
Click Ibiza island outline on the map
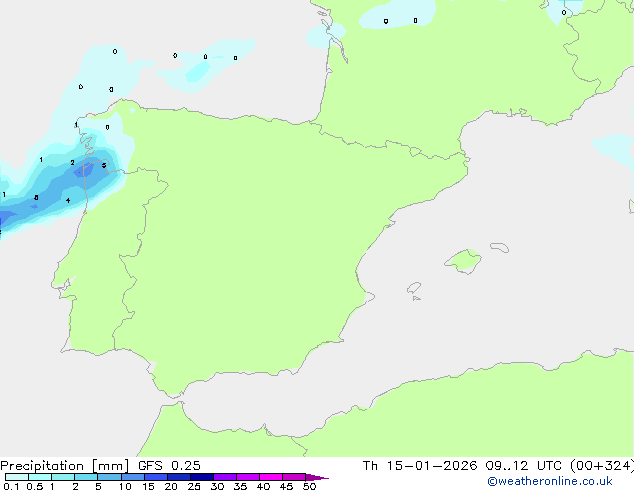[414, 288]
